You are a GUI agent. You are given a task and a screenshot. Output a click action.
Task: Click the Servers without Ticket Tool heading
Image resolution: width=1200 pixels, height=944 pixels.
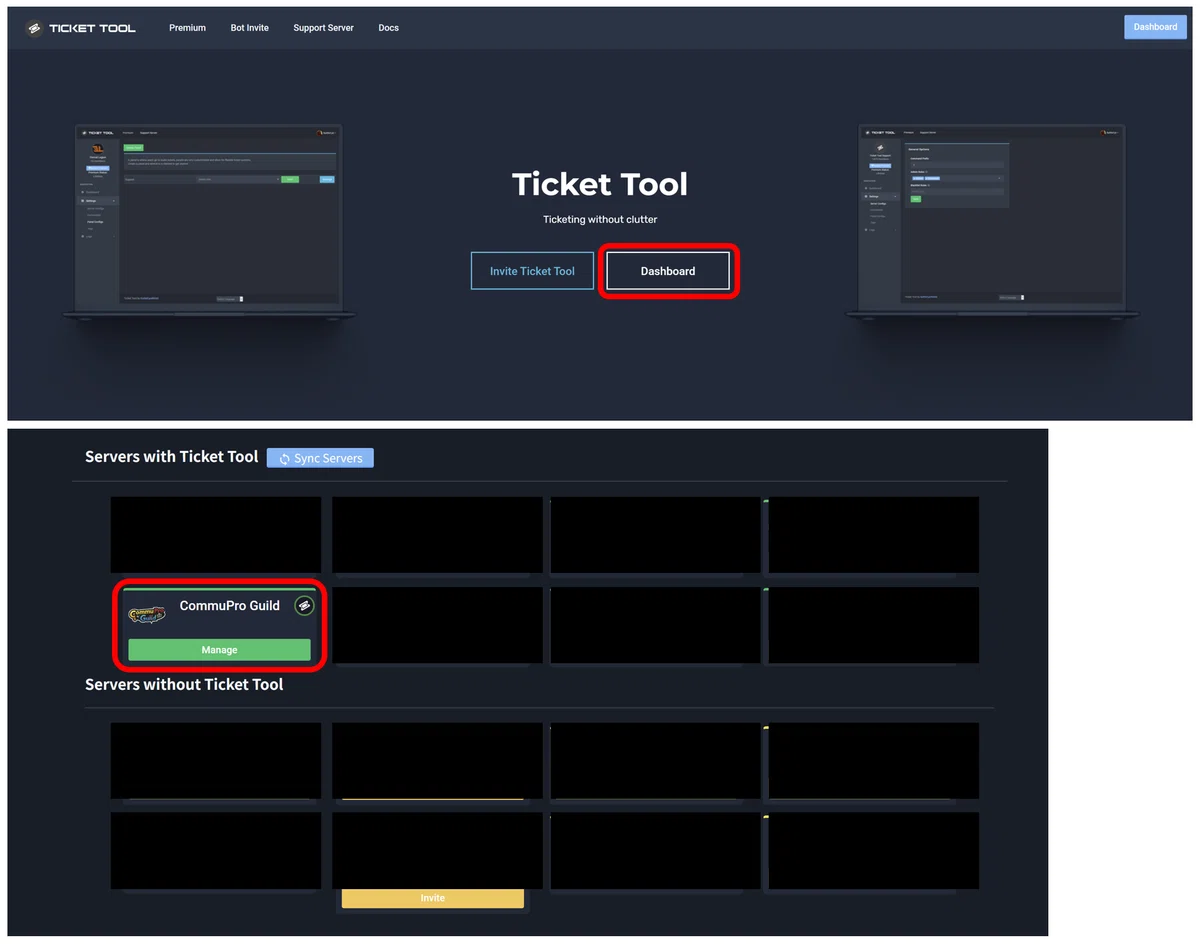(x=184, y=684)
